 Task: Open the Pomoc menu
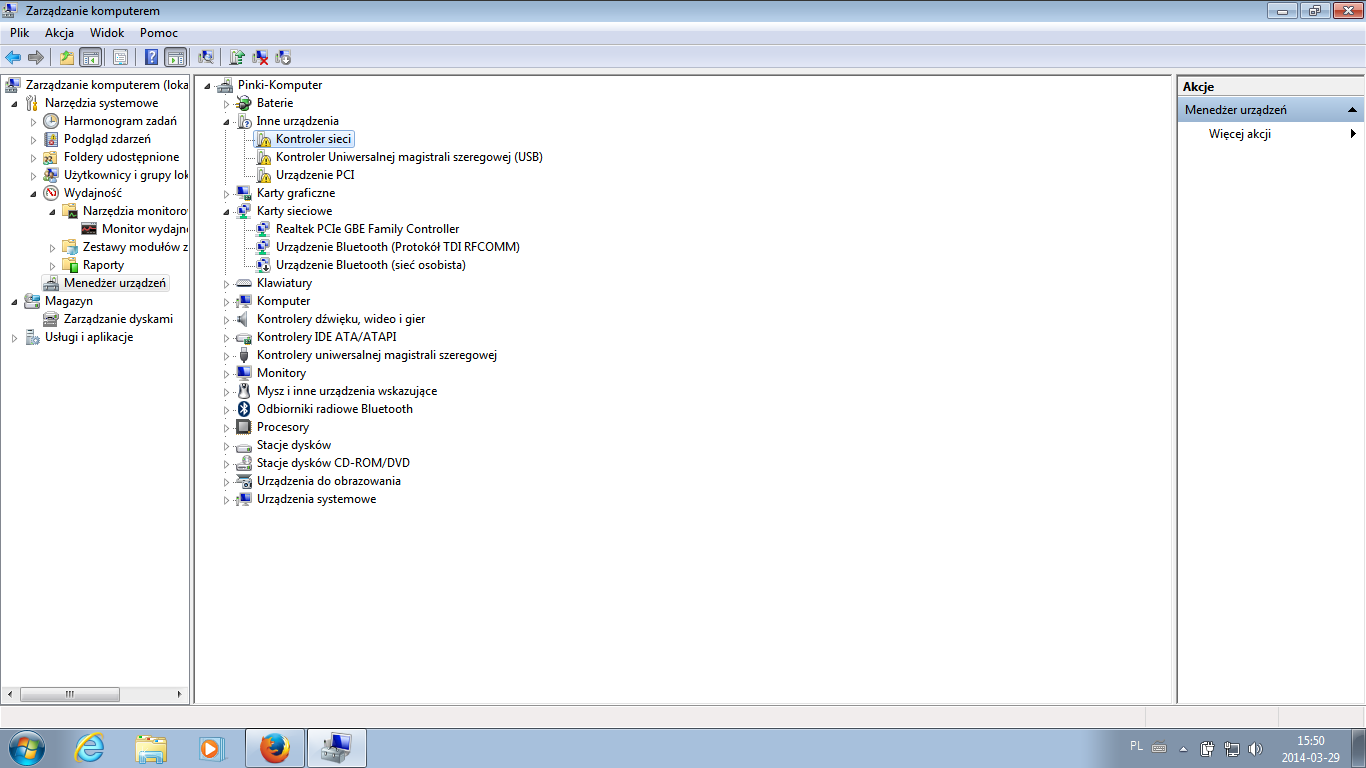(x=159, y=33)
